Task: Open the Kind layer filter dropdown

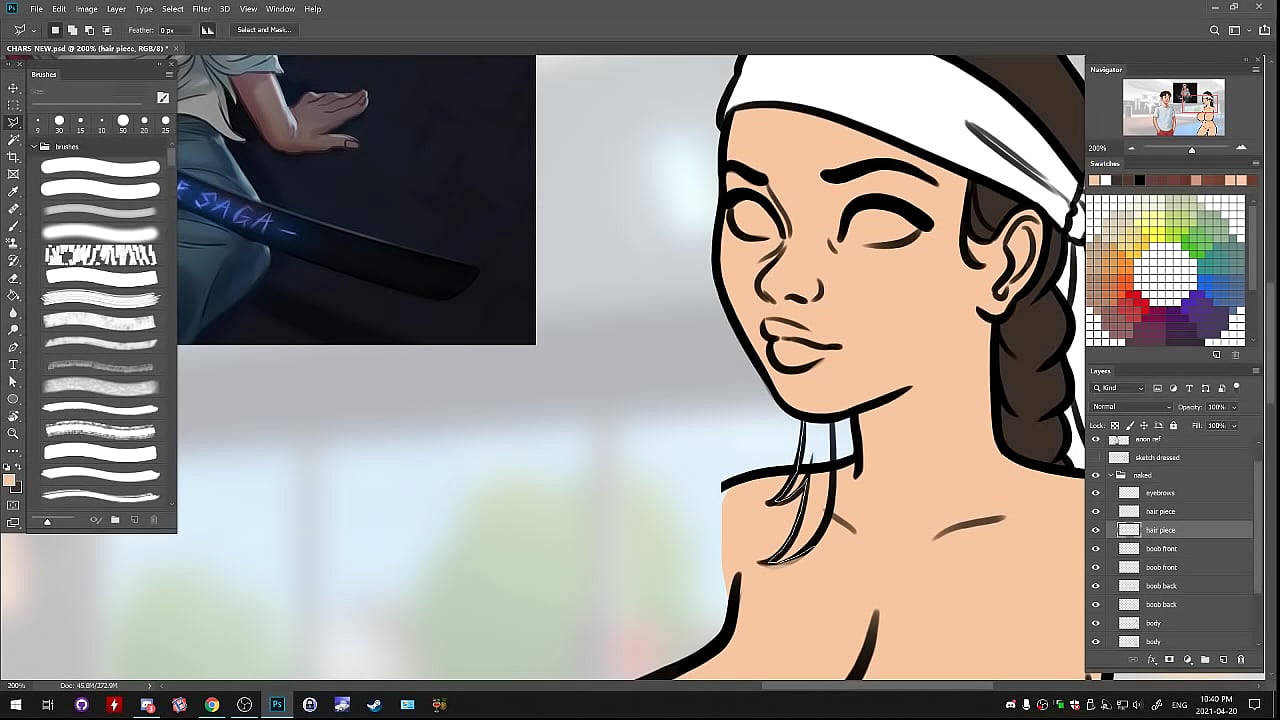Action: click(1123, 388)
